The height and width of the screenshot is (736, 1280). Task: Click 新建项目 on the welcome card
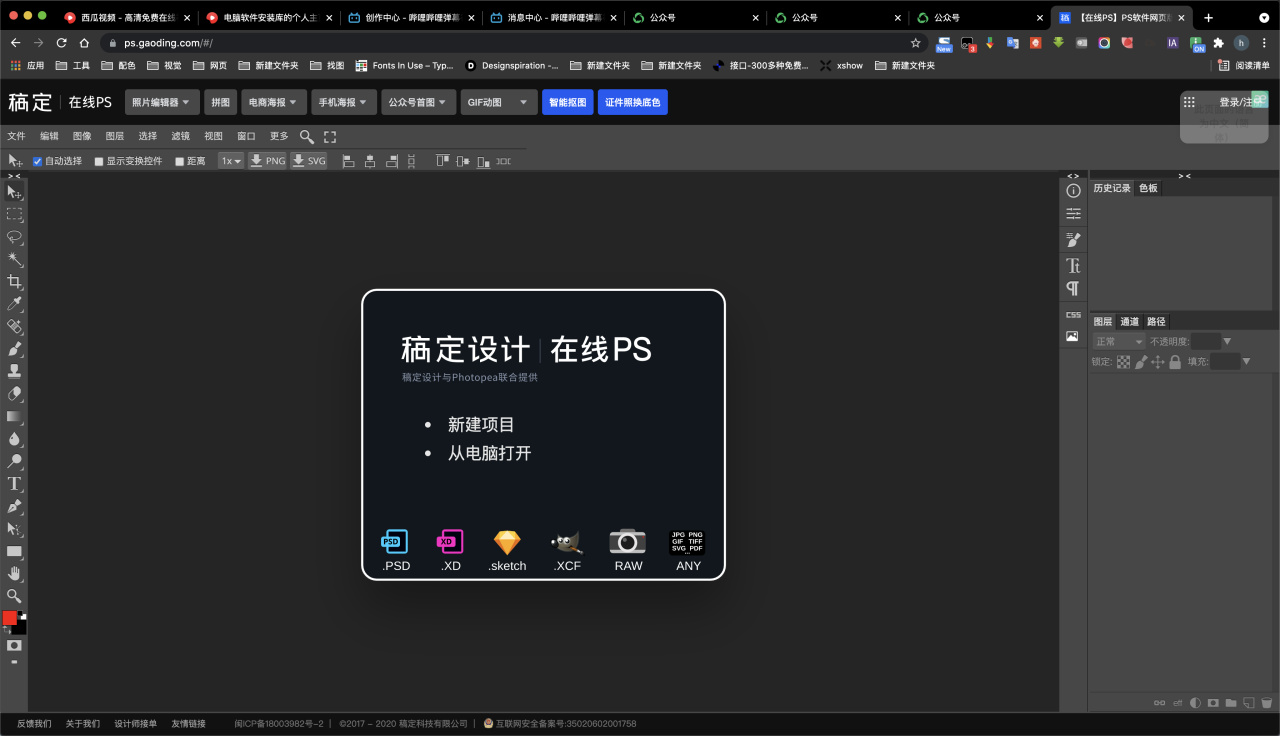(x=481, y=425)
